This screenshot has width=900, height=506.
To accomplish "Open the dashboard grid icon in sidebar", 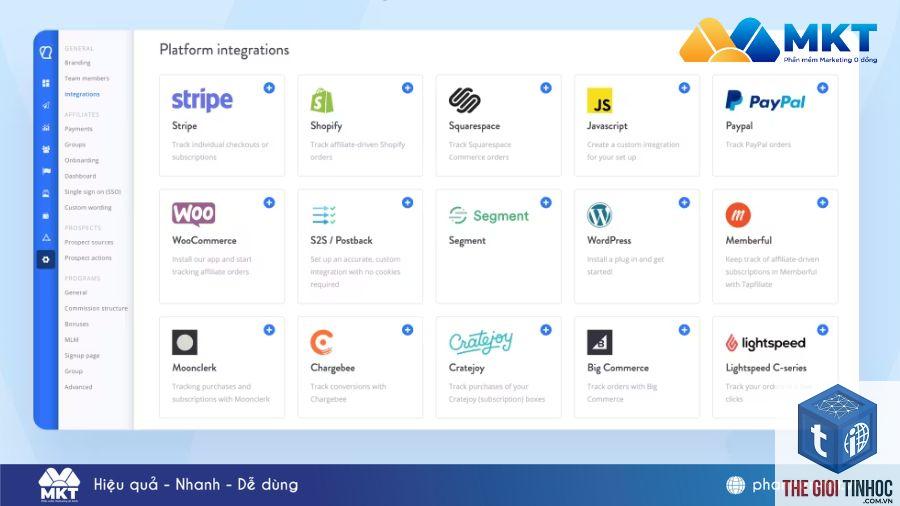I will tap(46, 83).
